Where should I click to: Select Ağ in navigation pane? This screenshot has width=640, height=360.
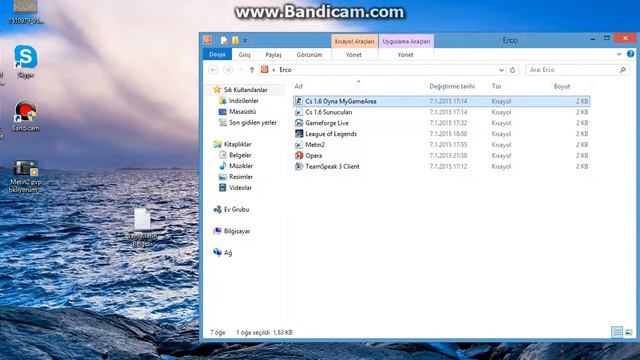(228, 253)
